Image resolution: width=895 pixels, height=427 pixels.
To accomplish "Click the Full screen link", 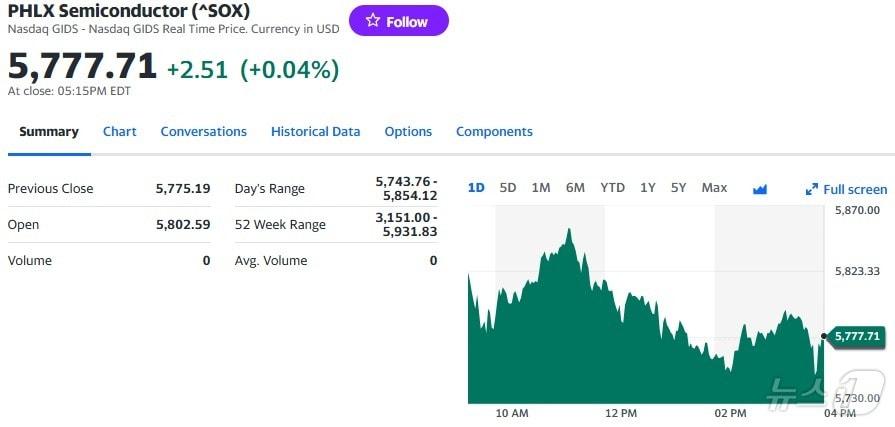I will point(854,189).
